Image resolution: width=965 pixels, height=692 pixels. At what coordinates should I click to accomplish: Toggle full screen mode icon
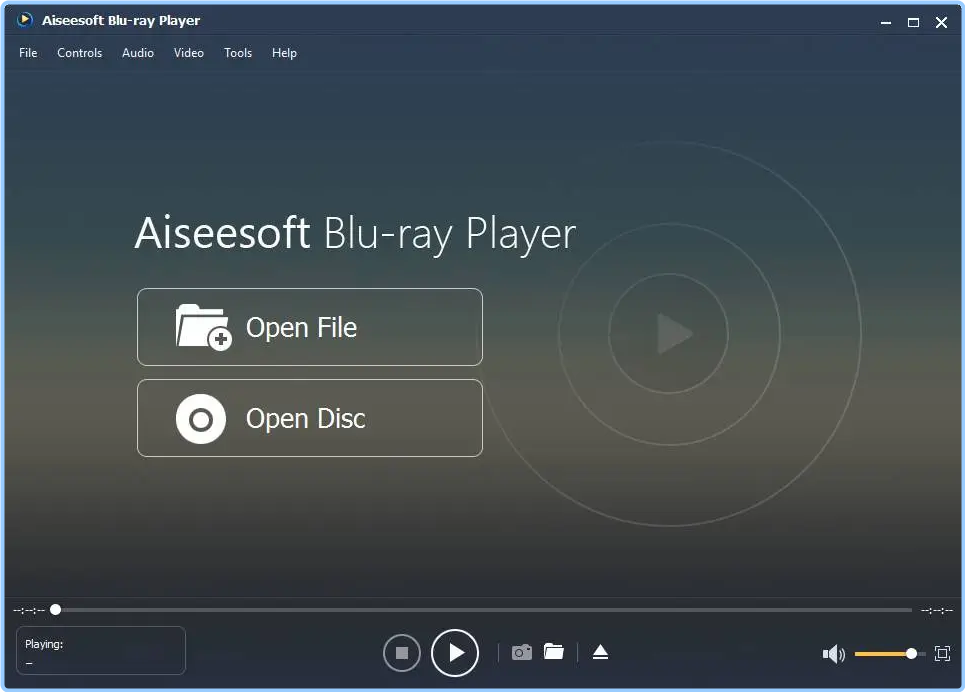pyautogui.click(x=942, y=653)
